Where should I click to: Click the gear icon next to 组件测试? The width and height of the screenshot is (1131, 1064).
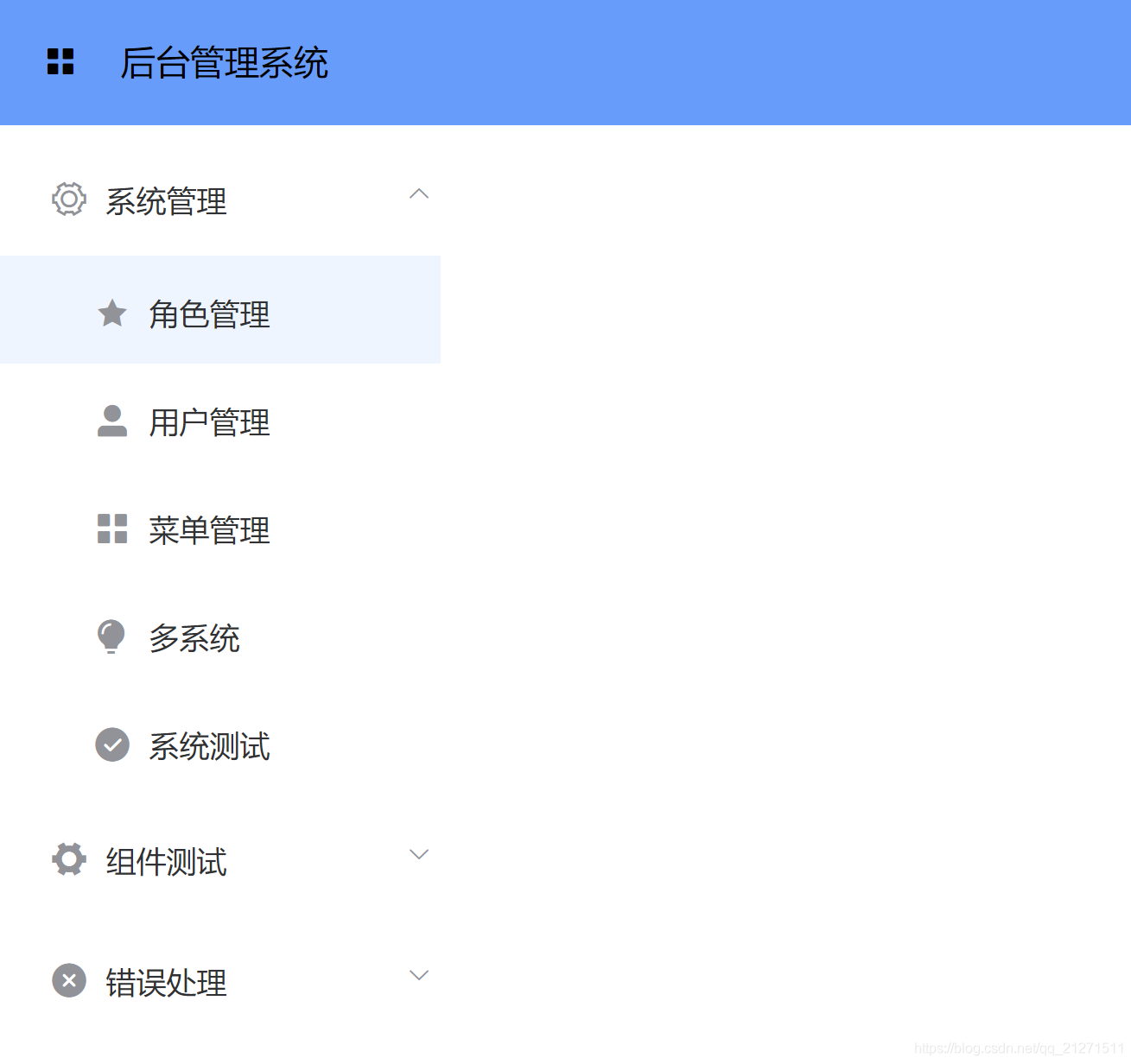coord(68,859)
